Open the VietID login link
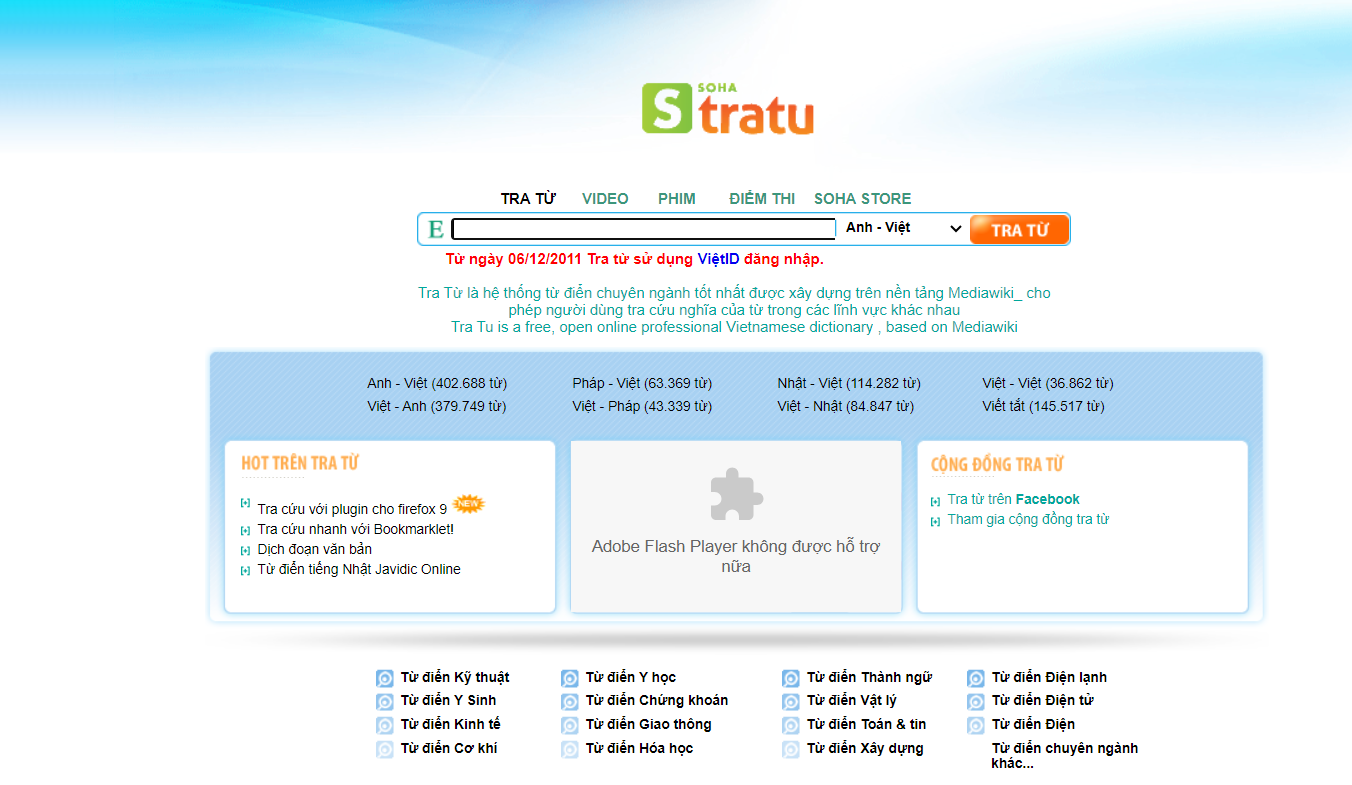1352x785 pixels. tap(718, 259)
